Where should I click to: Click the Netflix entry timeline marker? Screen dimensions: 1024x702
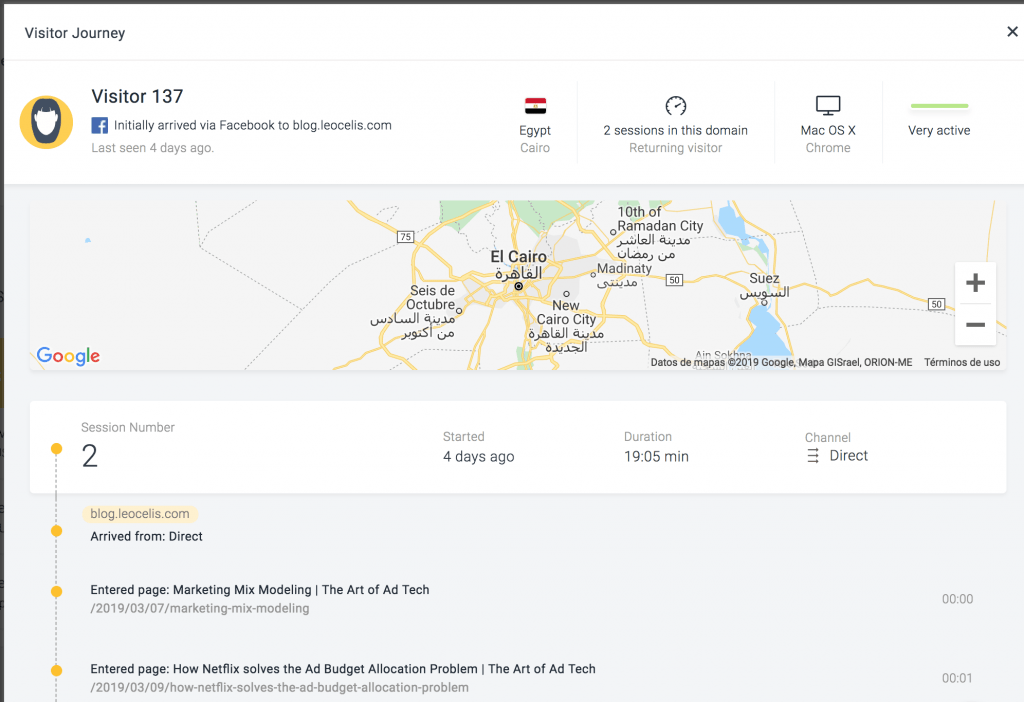57,671
